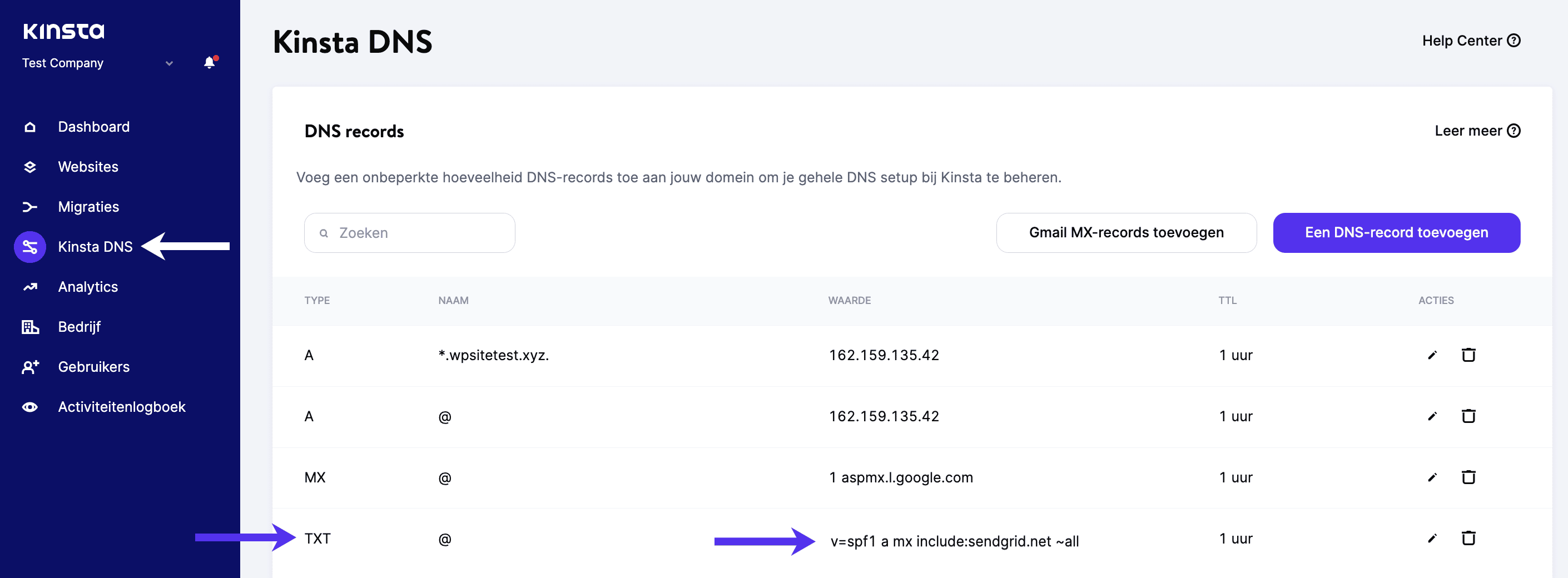This screenshot has width=1568, height=578.
Task: Click the search magnifier icon
Action: pyautogui.click(x=324, y=233)
